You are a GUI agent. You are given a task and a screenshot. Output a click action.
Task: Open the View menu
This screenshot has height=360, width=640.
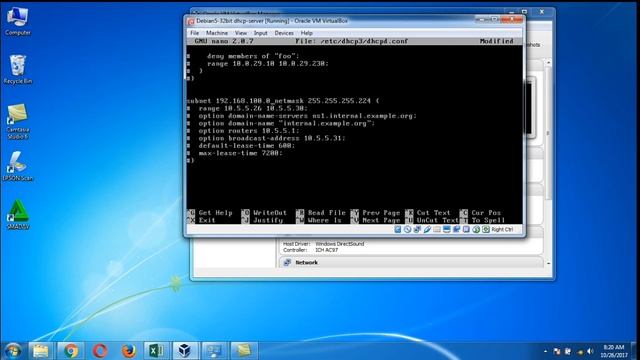point(241,33)
